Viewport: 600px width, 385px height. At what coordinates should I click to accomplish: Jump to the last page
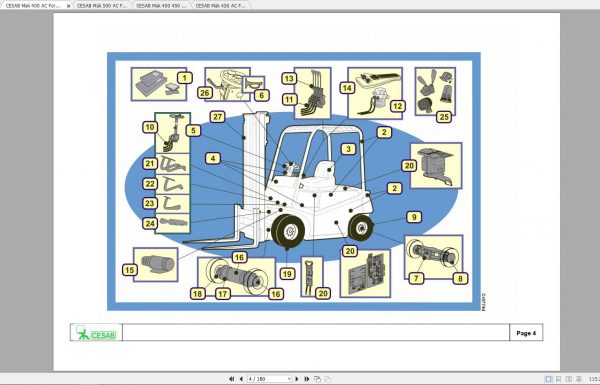pos(307,379)
